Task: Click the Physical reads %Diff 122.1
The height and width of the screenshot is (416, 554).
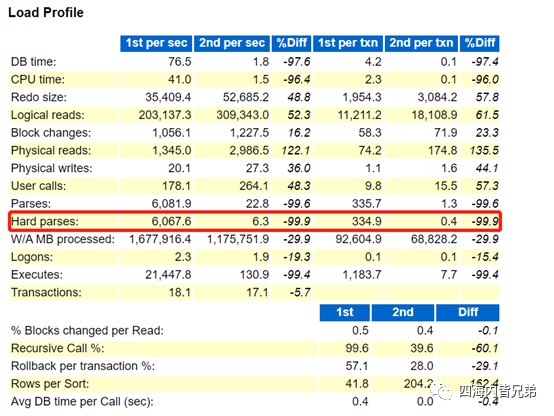Action: (296, 151)
